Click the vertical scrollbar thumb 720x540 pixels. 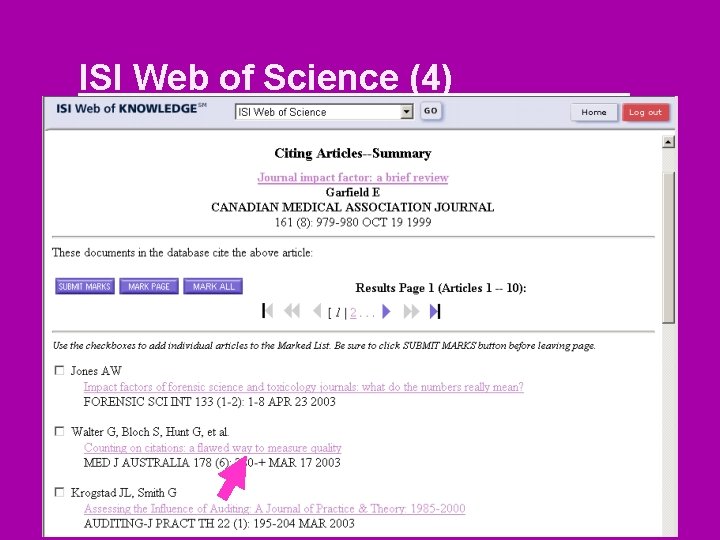click(x=669, y=248)
